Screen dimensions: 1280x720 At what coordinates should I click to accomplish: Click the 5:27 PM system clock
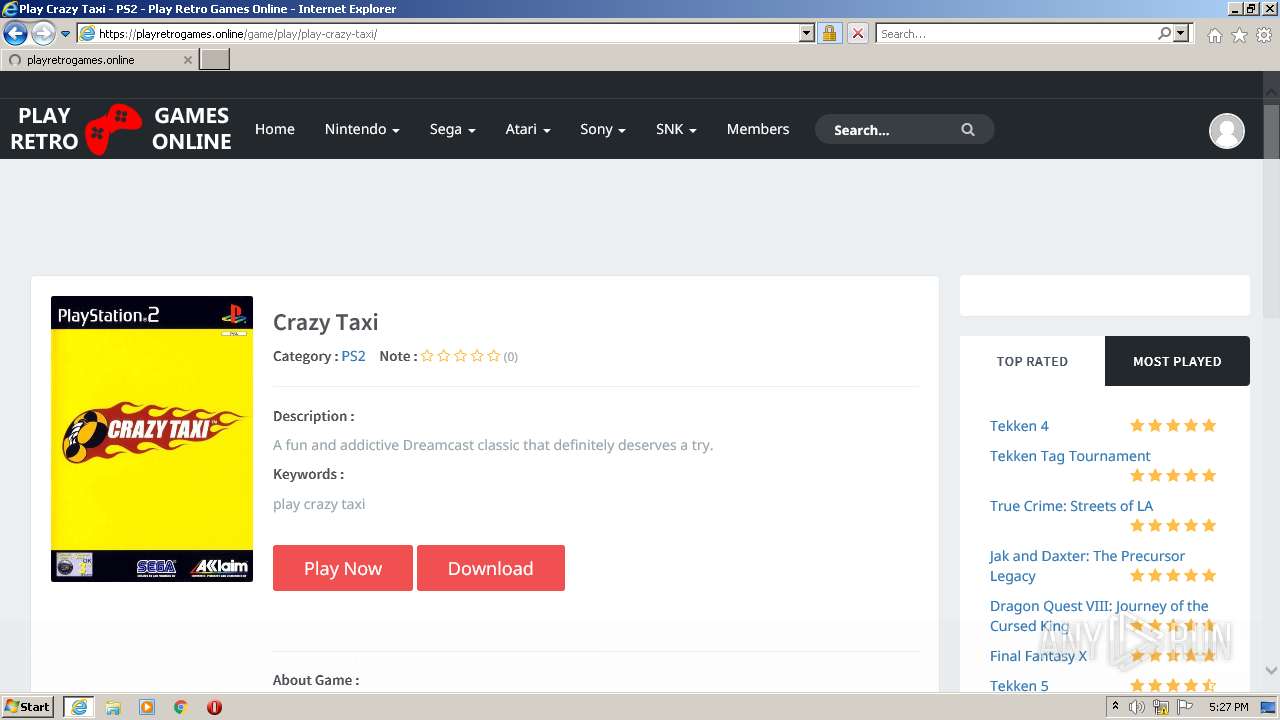pyautogui.click(x=1228, y=707)
